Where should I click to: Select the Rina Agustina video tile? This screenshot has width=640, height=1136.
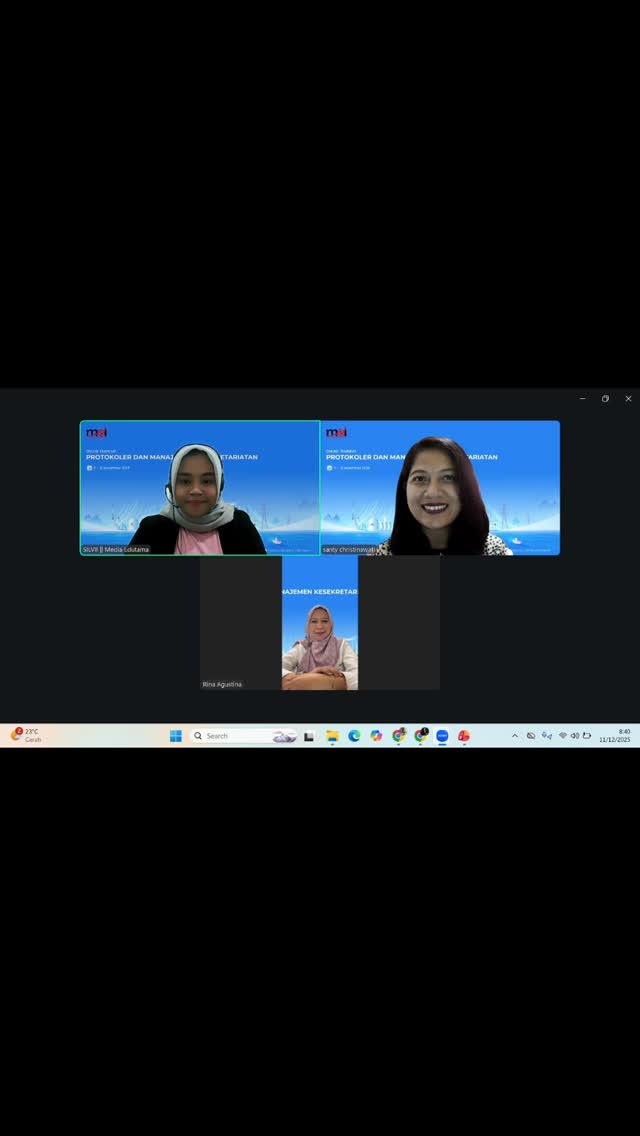coord(320,623)
